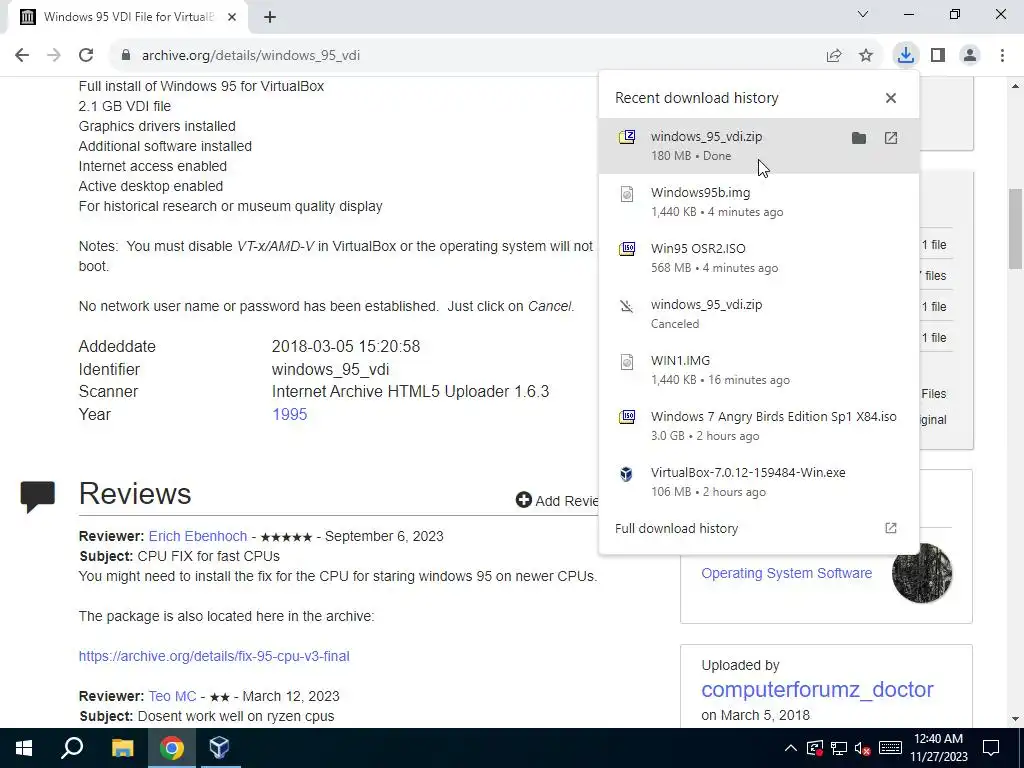Open the Windows95b.img download entry
Viewport: 1024px width, 768px height.
click(759, 202)
